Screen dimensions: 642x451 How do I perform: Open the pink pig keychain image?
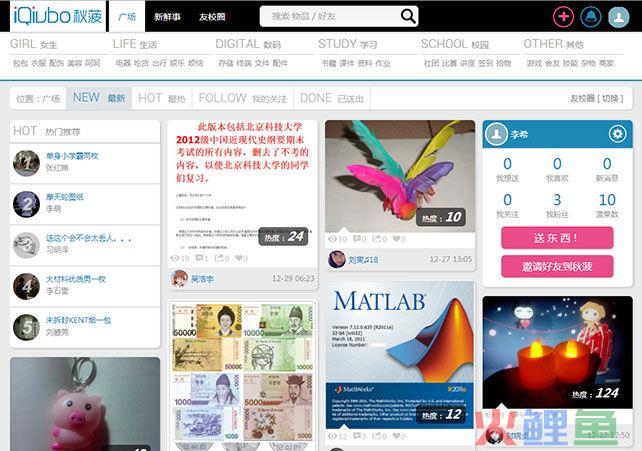pos(85,404)
